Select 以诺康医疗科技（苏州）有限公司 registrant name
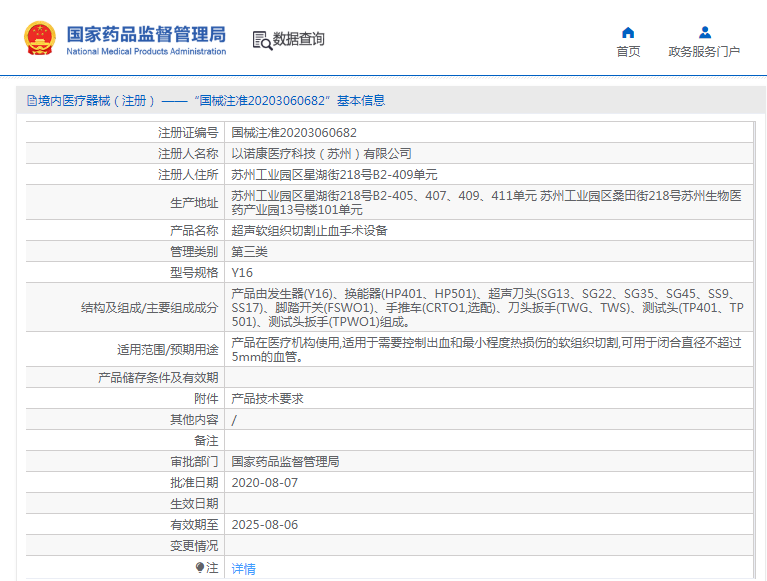 click(321, 154)
